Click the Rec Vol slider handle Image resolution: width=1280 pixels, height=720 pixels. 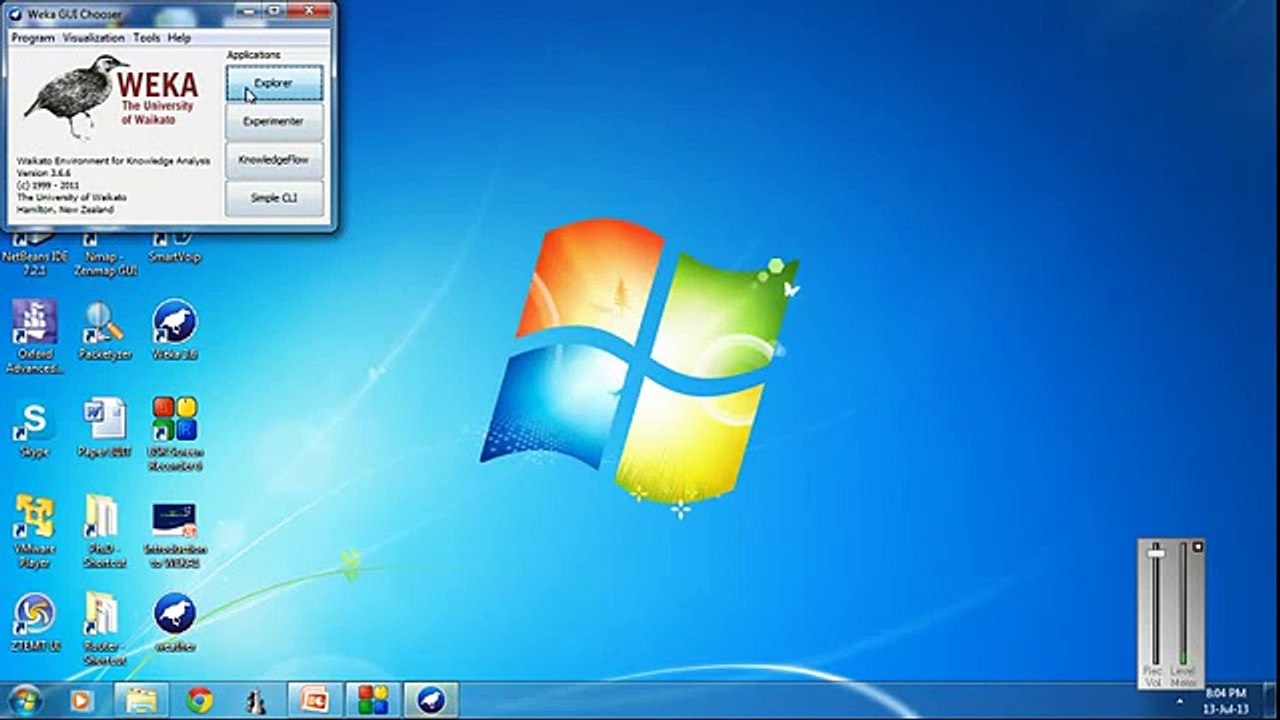pyautogui.click(x=1155, y=553)
